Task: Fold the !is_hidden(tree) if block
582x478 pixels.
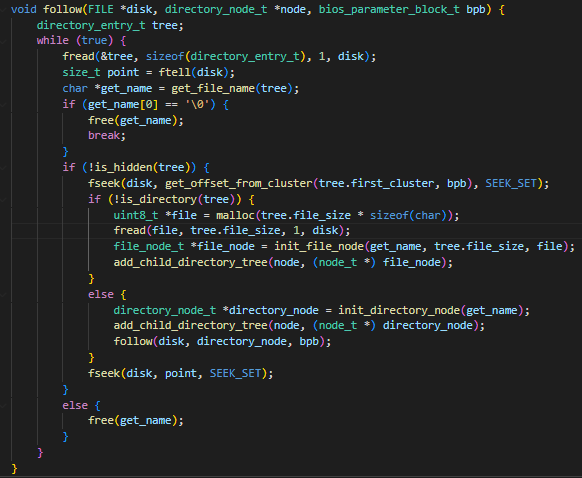Action: pyautogui.click(x=3, y=168)
